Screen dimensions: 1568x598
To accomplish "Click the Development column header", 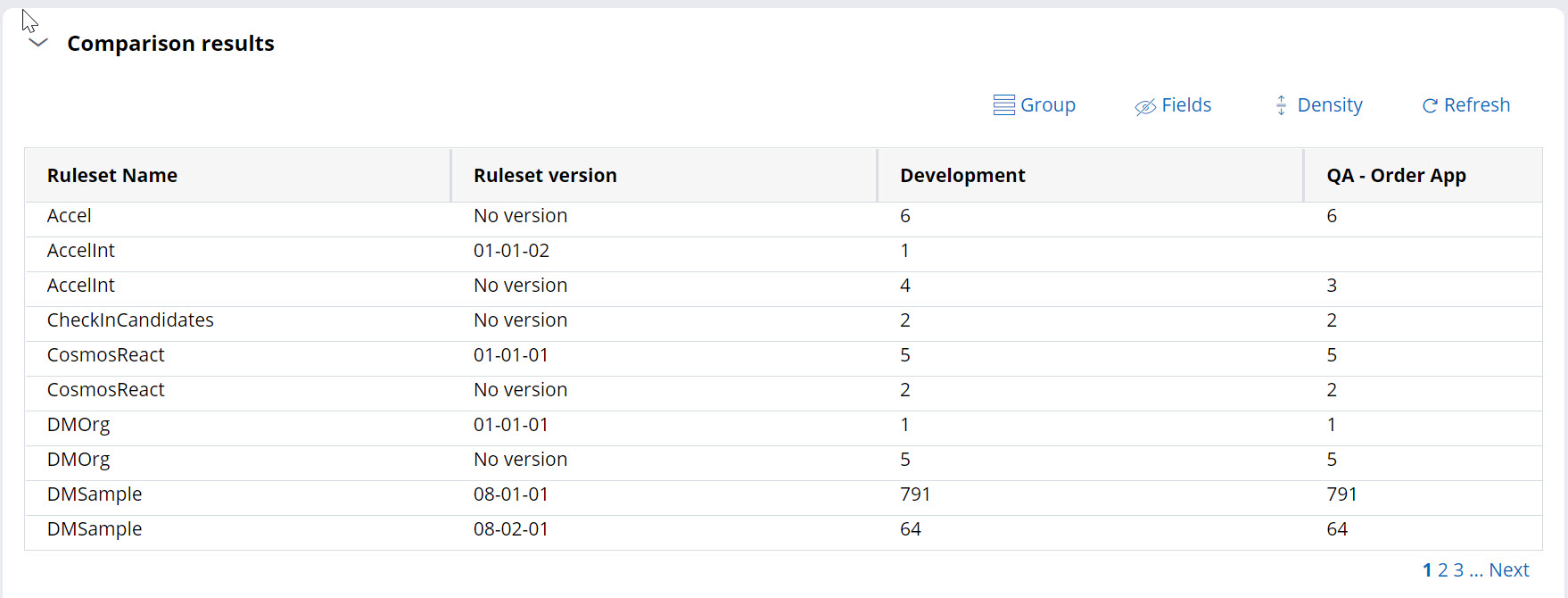I will [962, 176].
